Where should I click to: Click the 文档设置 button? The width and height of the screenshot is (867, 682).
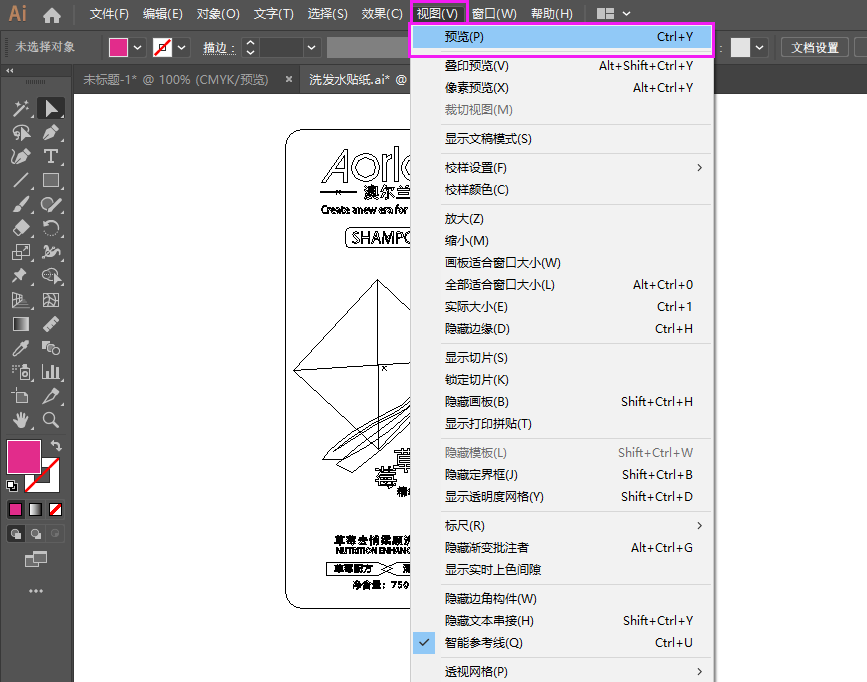(x=818, y=46)
